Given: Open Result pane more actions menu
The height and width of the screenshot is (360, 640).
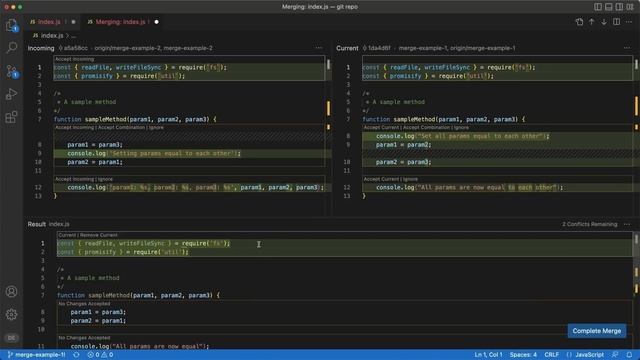Looking at the screenshot, I should point(627,224).
